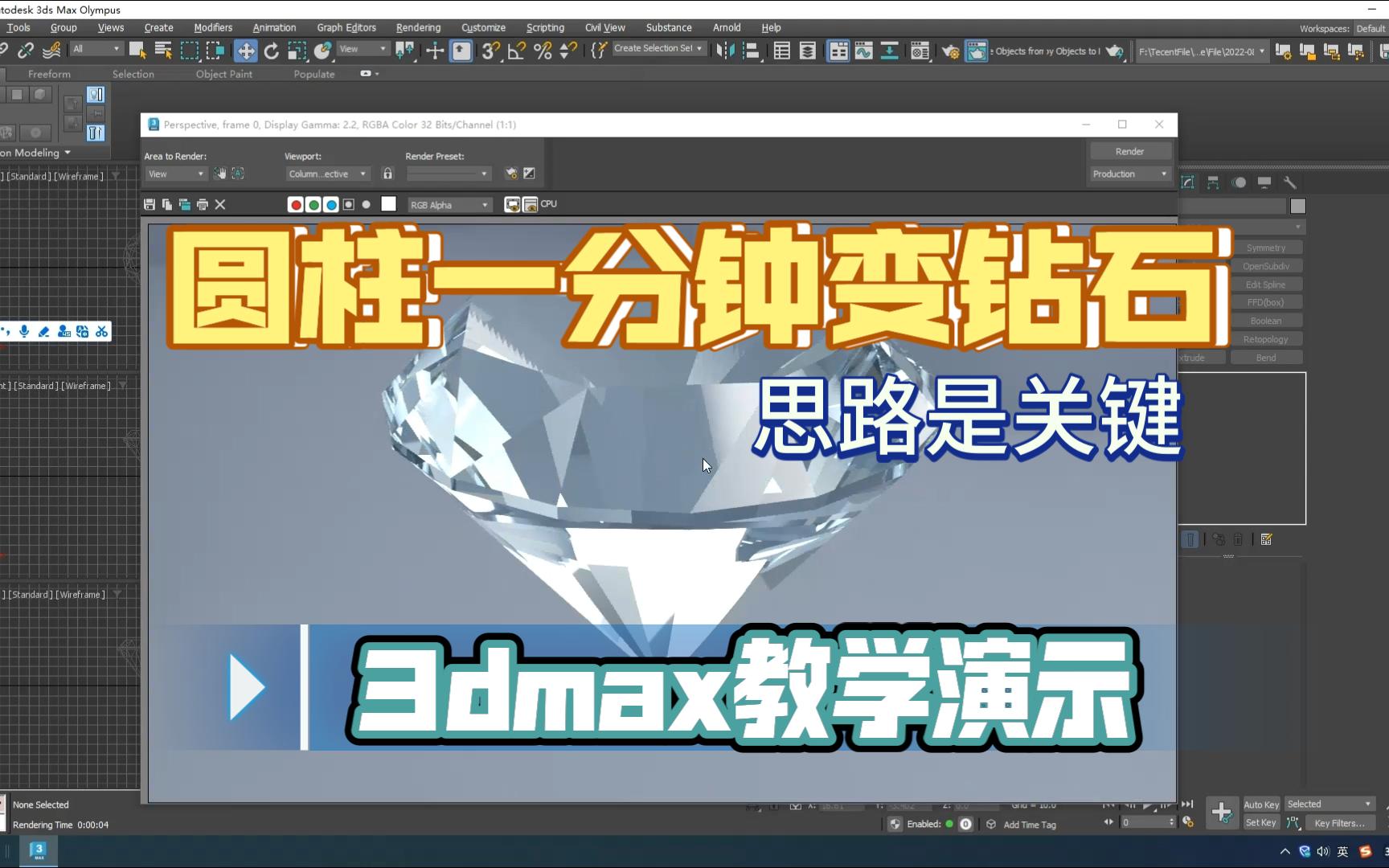
Task: Click the Retopology modifier button
Action: [1266, 339]
